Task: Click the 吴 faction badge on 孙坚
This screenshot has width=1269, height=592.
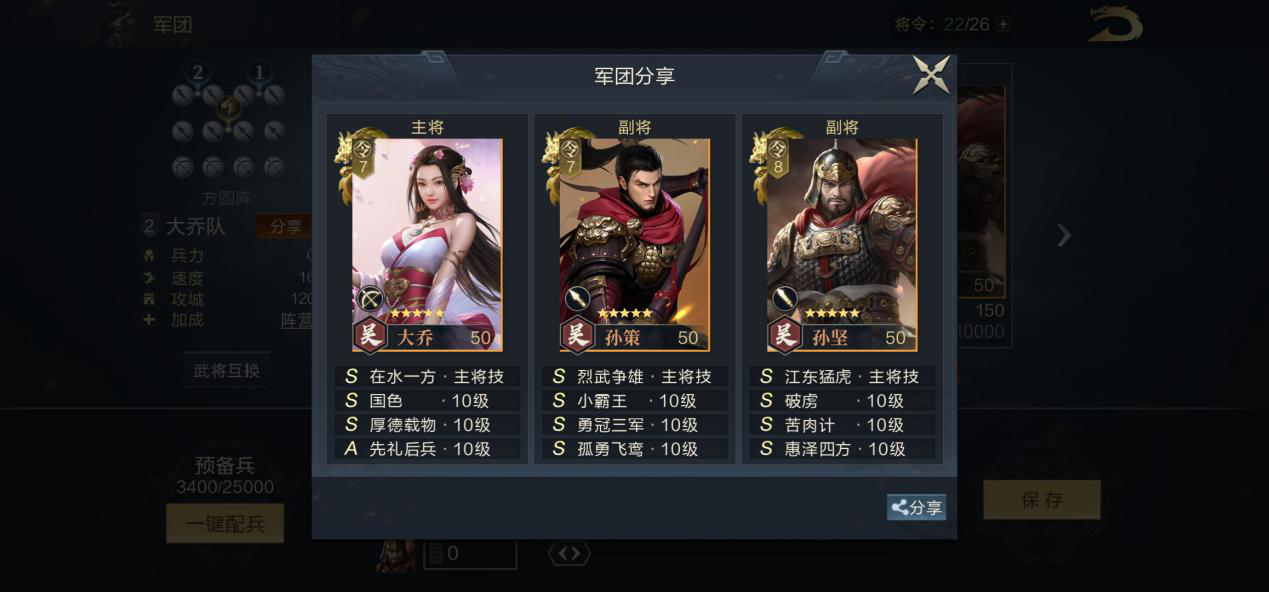Action: tap(786, 334)
